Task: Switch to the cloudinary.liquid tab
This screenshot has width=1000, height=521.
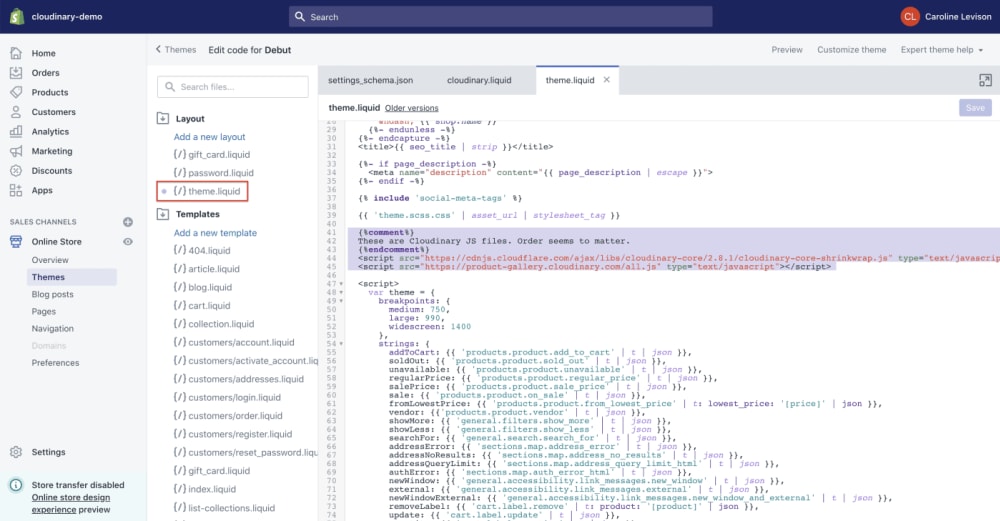Action: click(x=479, y=80)
